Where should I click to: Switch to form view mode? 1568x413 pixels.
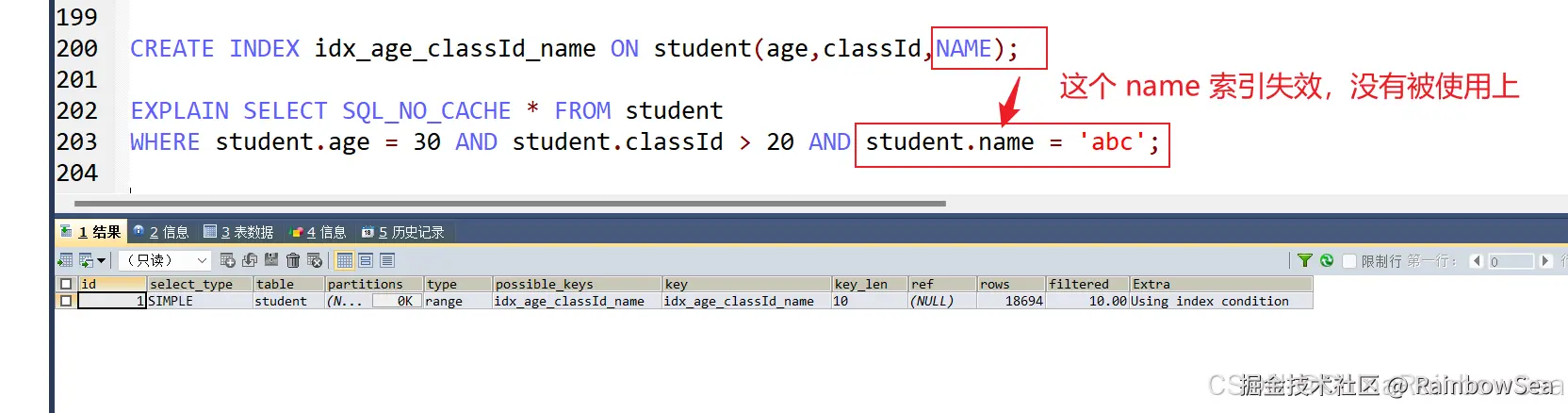[x=366, y=260]
